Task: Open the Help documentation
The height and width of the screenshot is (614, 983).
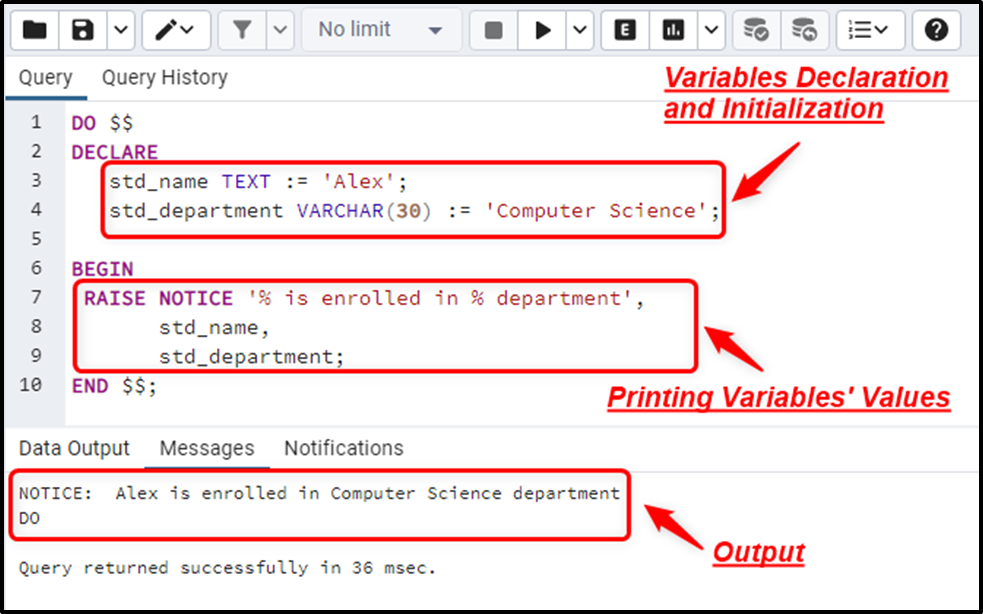Action: tap(936, 30)
